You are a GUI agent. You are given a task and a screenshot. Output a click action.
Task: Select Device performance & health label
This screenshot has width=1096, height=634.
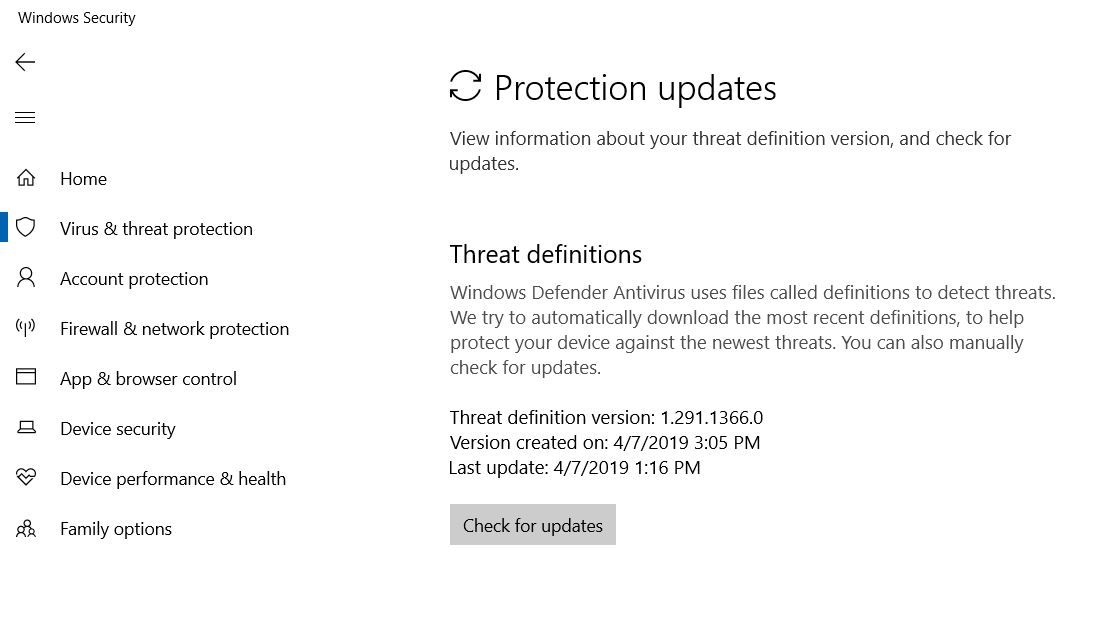coord(173,479)
